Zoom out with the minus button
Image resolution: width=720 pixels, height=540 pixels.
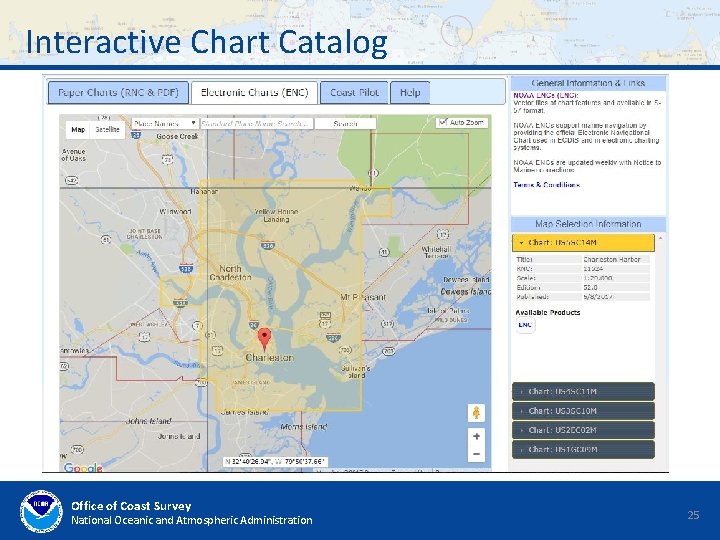476,454
